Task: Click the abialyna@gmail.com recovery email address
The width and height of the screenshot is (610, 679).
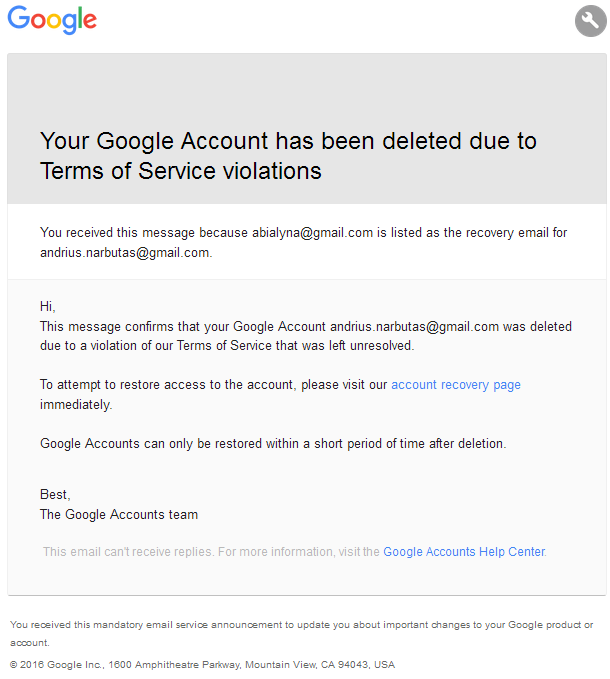Action: [x=312, y=233]
